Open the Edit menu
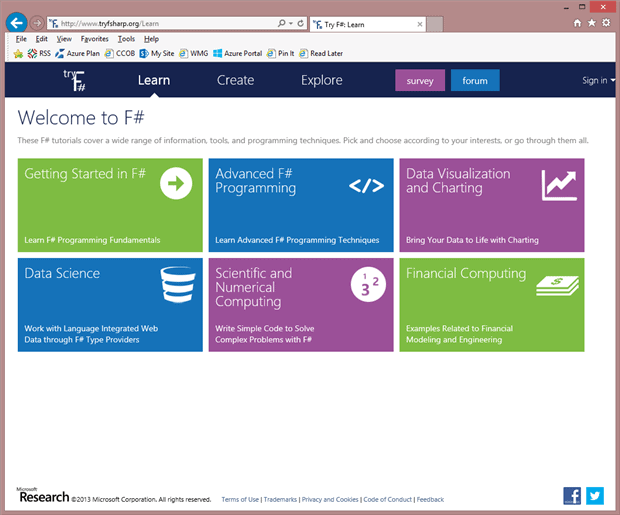This screenshot has width=620, height=515. point(42,39)
